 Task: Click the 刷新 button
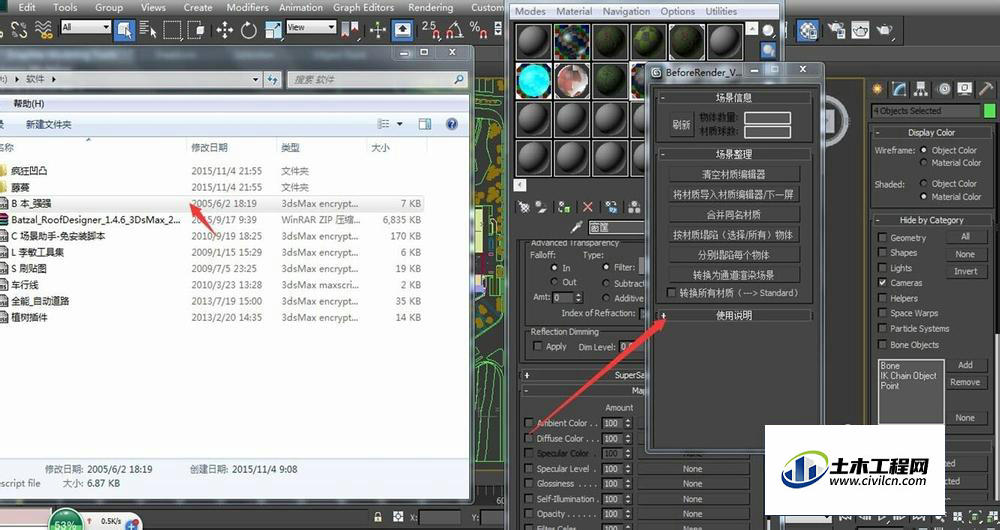[x=681, y=125]
